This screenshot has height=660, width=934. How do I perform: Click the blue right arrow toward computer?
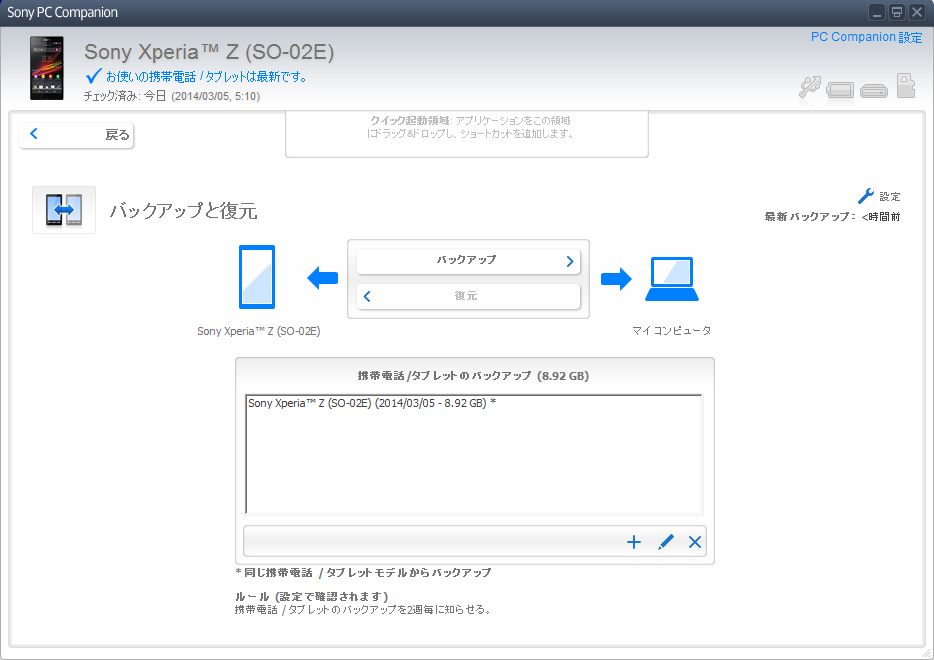click(x=616, y=278)
